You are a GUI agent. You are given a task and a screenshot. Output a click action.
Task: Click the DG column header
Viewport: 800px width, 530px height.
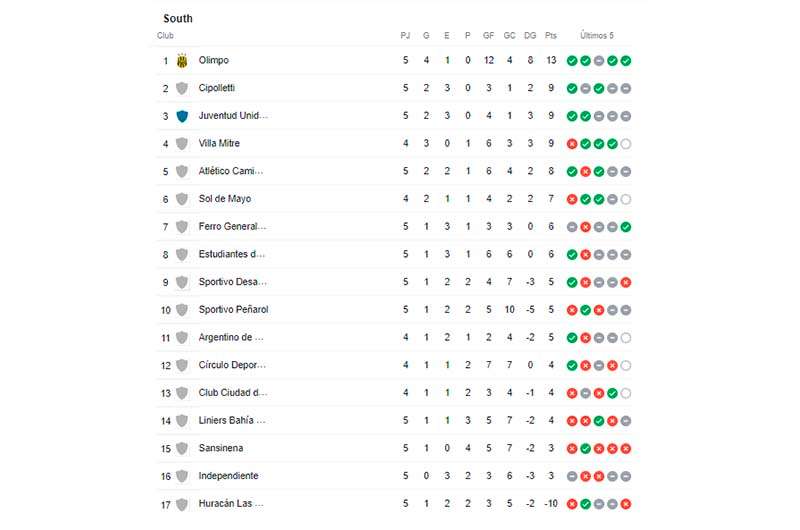530,35
